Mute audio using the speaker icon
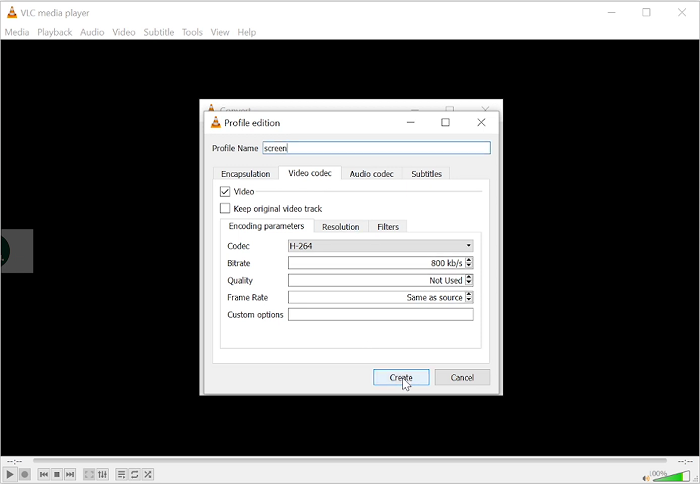This screenshot has width=700, height=484. [x=646, y=478]
